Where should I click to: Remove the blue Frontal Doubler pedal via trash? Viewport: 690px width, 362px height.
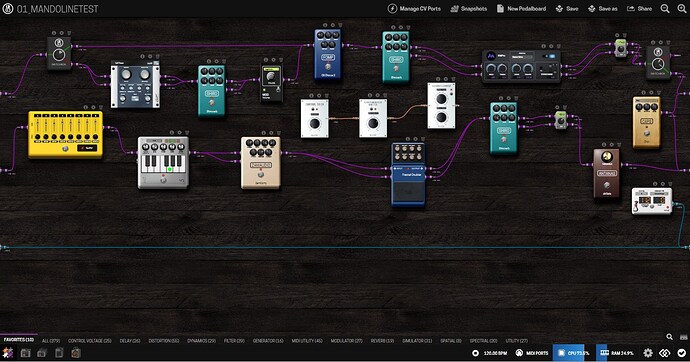point(422,139)
